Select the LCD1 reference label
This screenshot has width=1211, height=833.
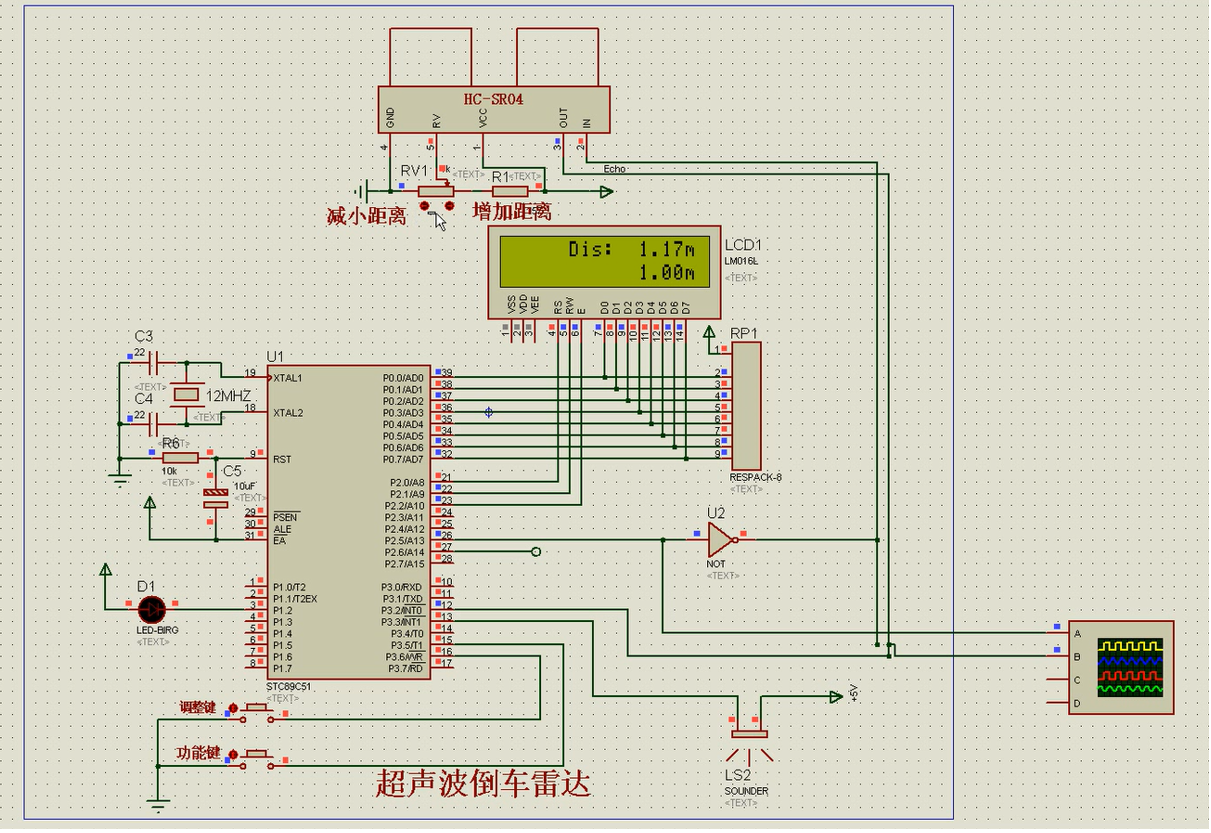pos(743,245)
